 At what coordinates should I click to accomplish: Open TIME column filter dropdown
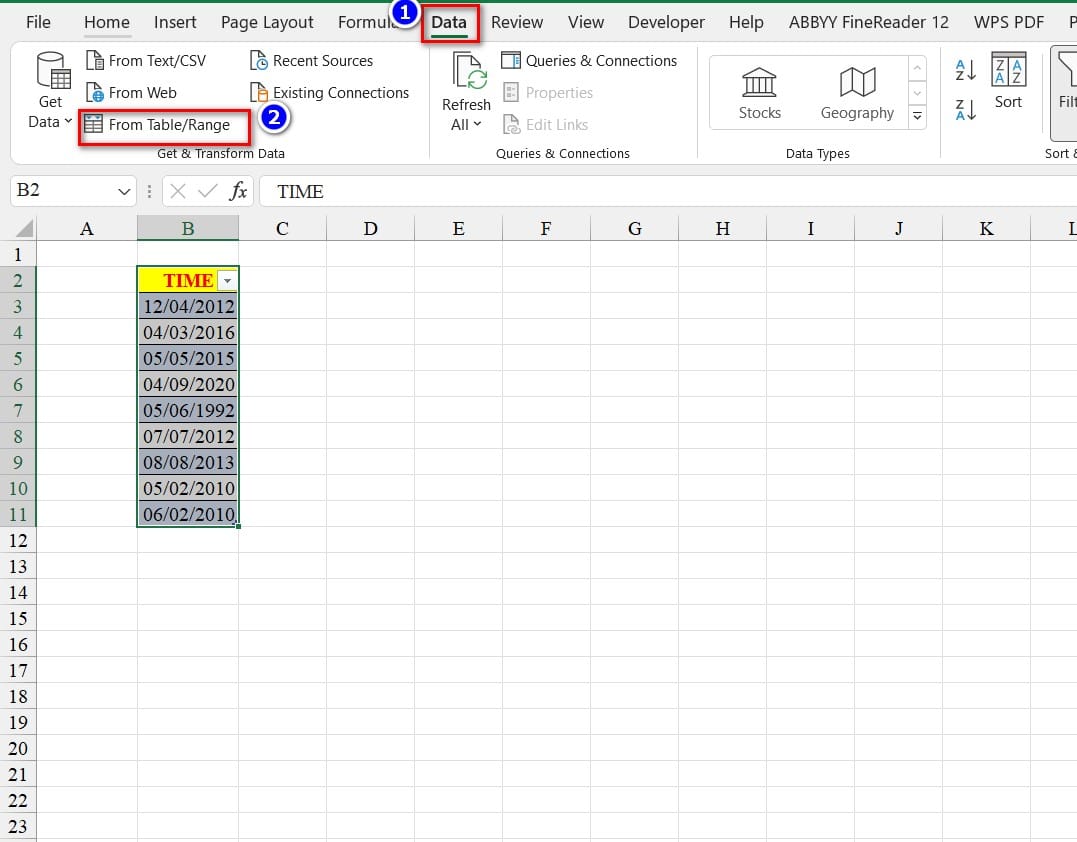(x=227, y=281)
